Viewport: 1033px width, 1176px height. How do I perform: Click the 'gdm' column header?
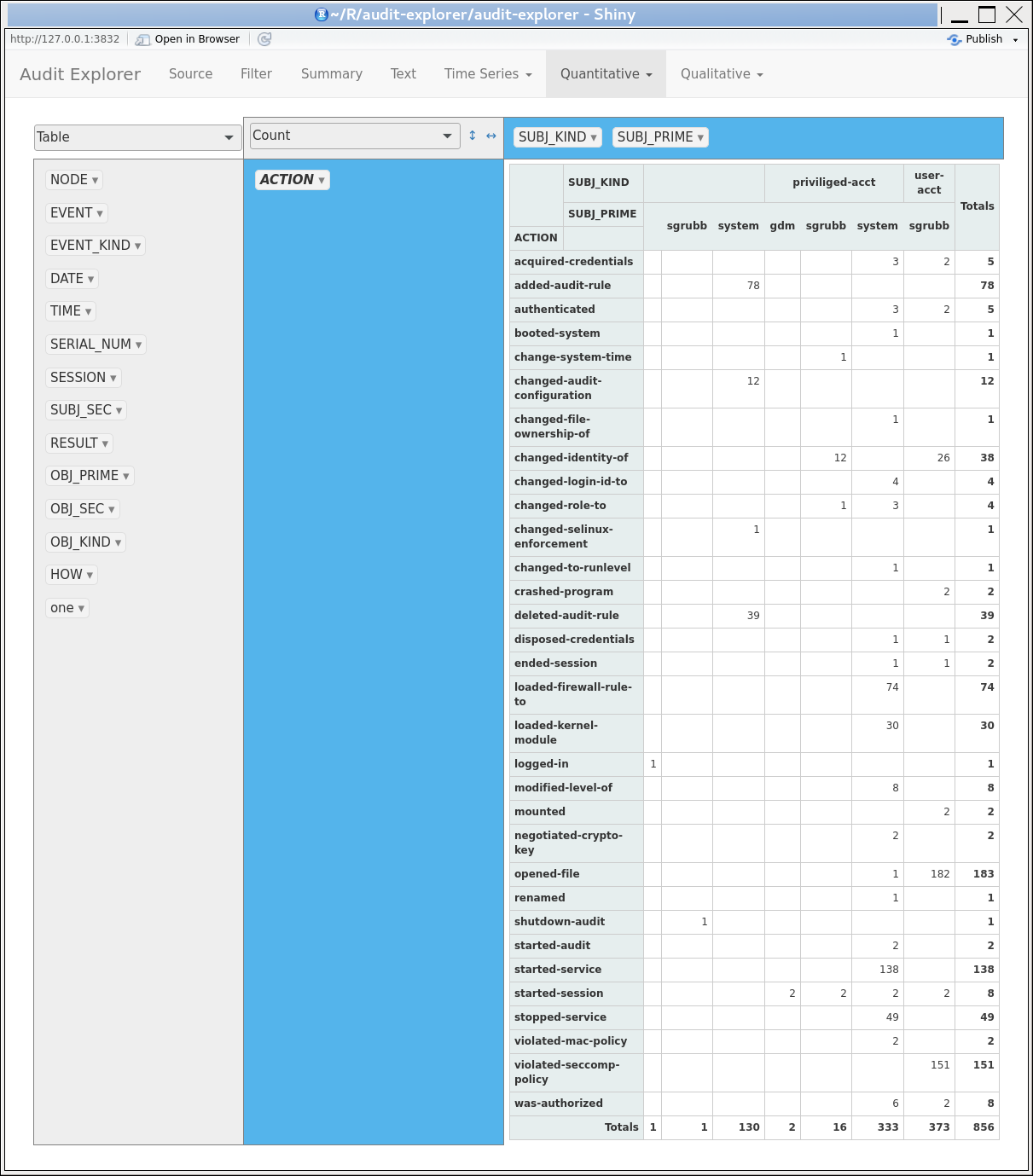point(782,226)
